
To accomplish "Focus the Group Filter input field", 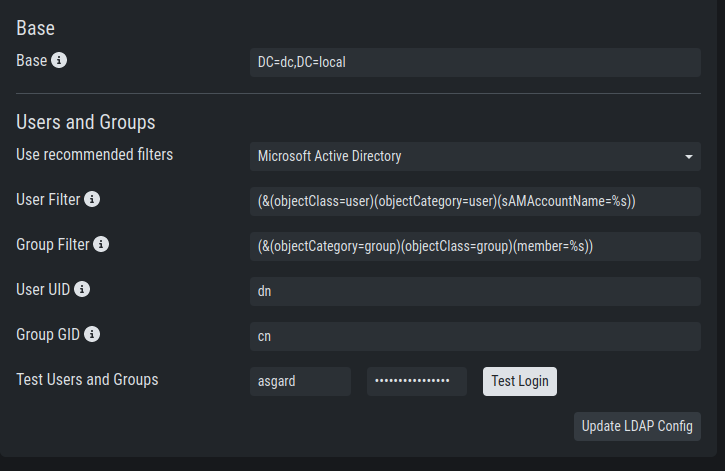I will (475, 246).
